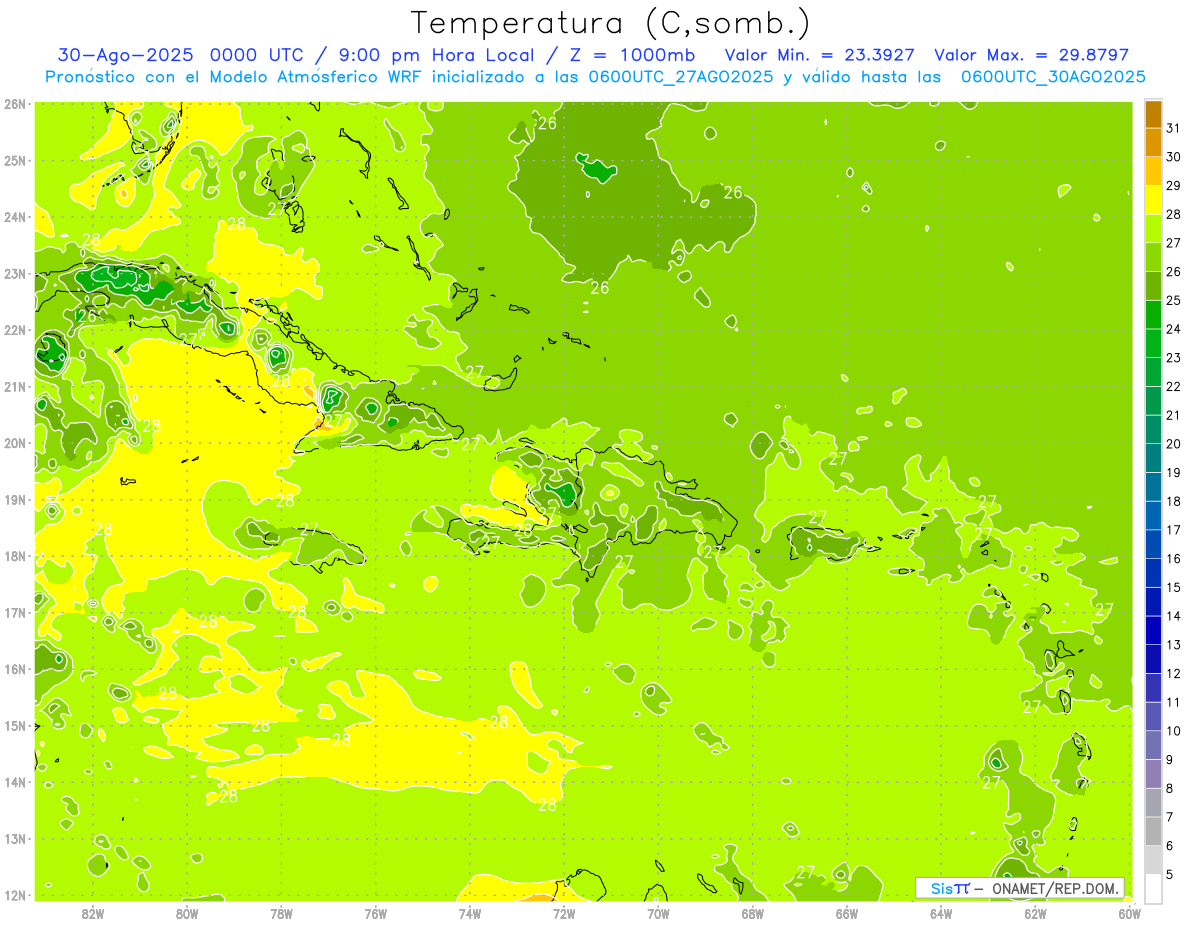Click the longitude axis label "70W"
Screen dimensions: 1200x927
click(x=658, y=913)
